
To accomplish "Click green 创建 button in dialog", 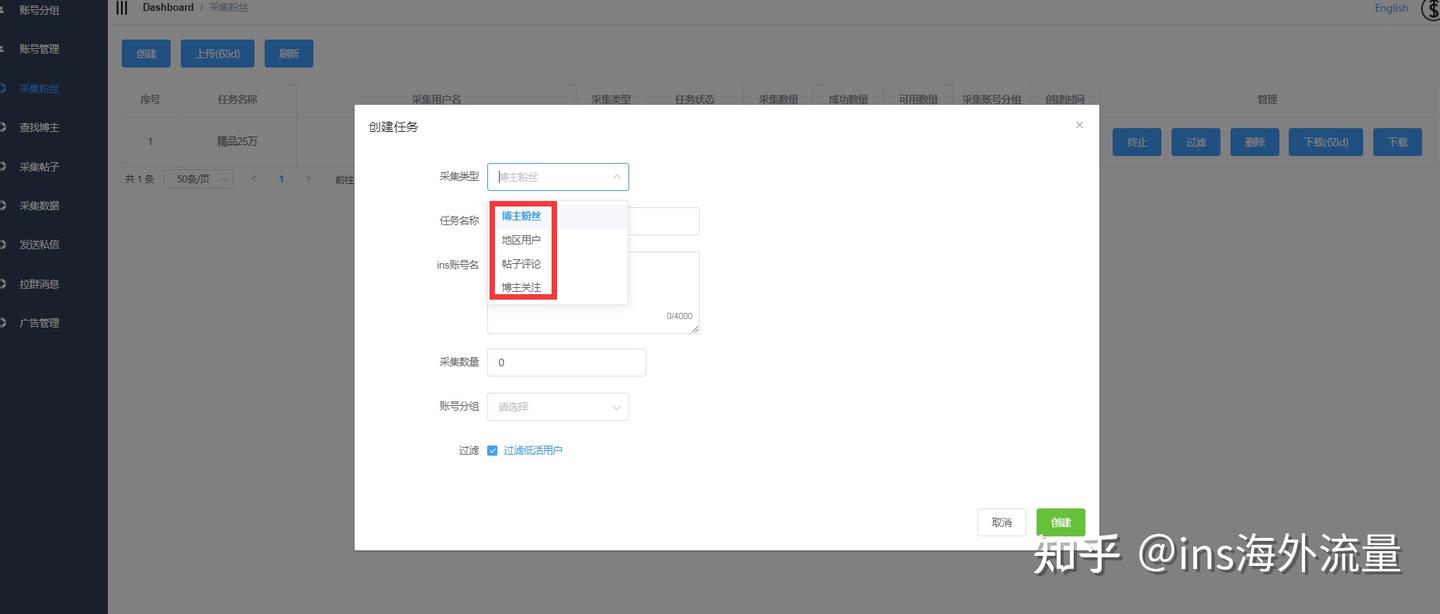I will coord(1061,522).
